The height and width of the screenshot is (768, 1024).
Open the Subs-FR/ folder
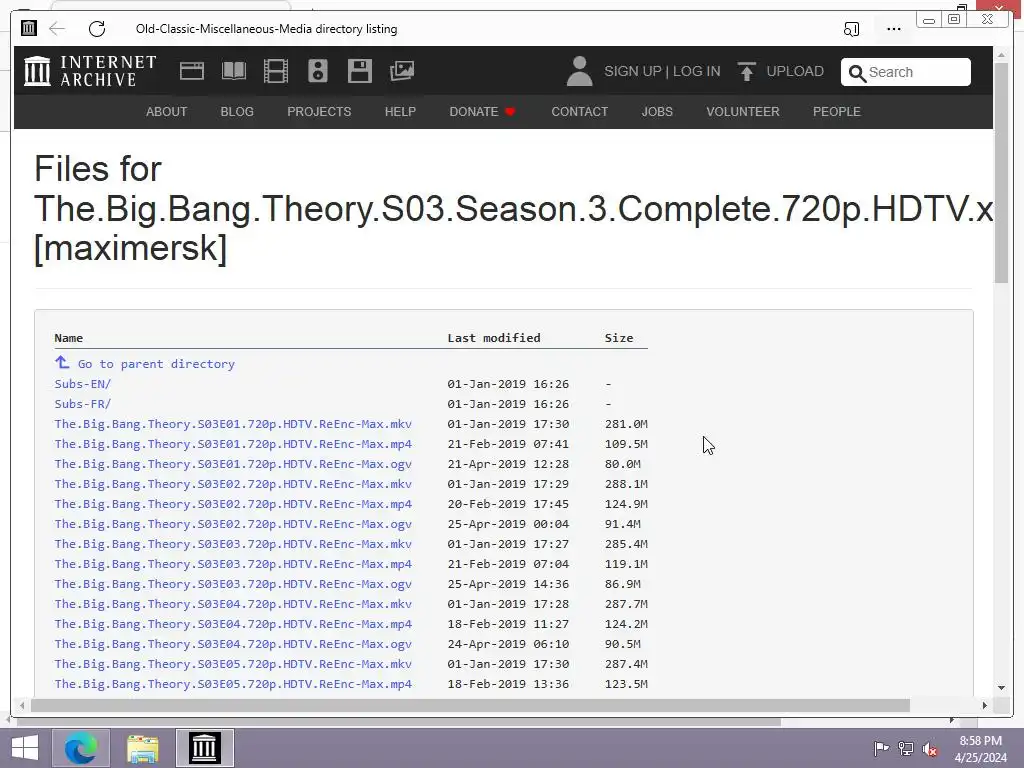(83, 404)
